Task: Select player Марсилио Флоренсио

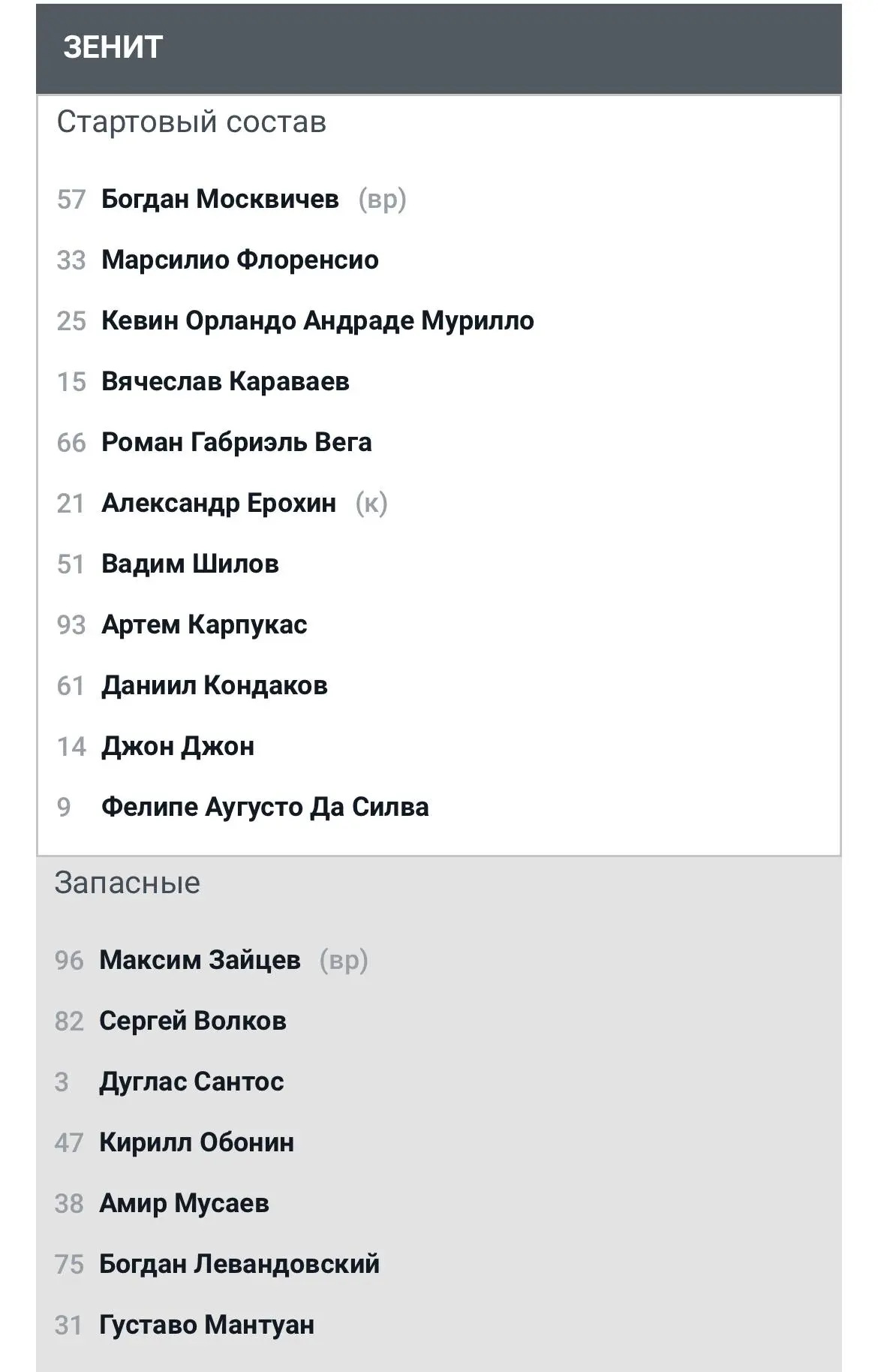Action: pos(240,260)
